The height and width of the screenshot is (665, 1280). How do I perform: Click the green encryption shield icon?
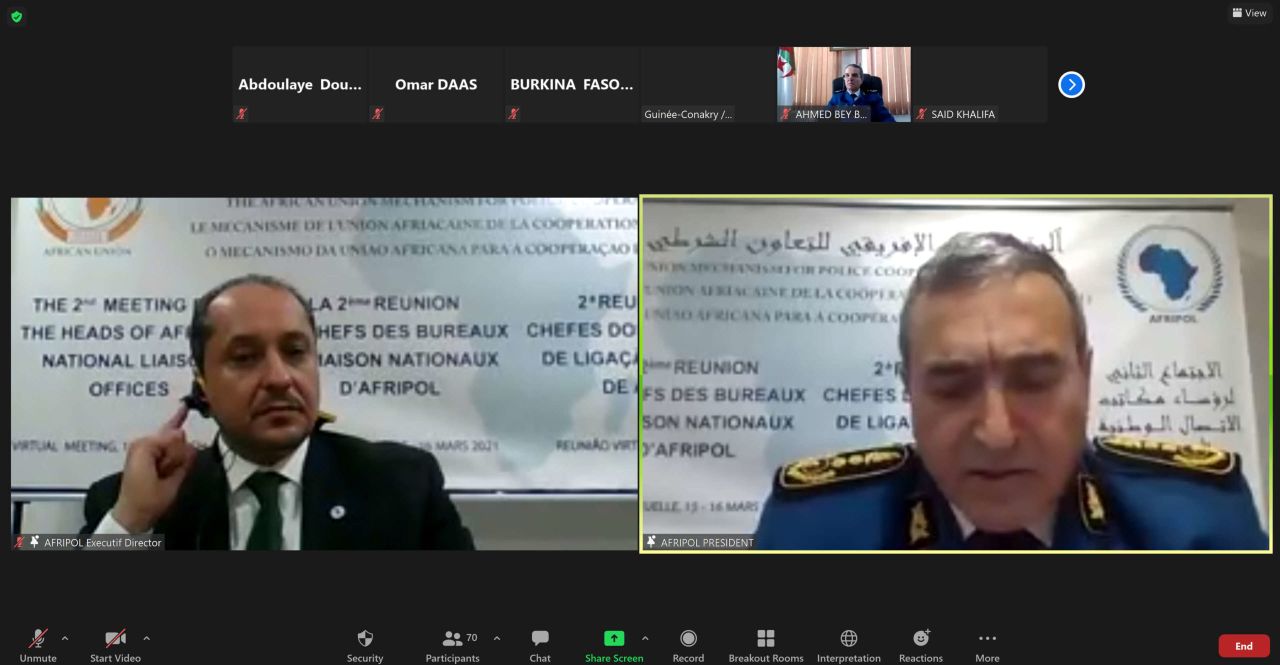click(x=16, y=16)
